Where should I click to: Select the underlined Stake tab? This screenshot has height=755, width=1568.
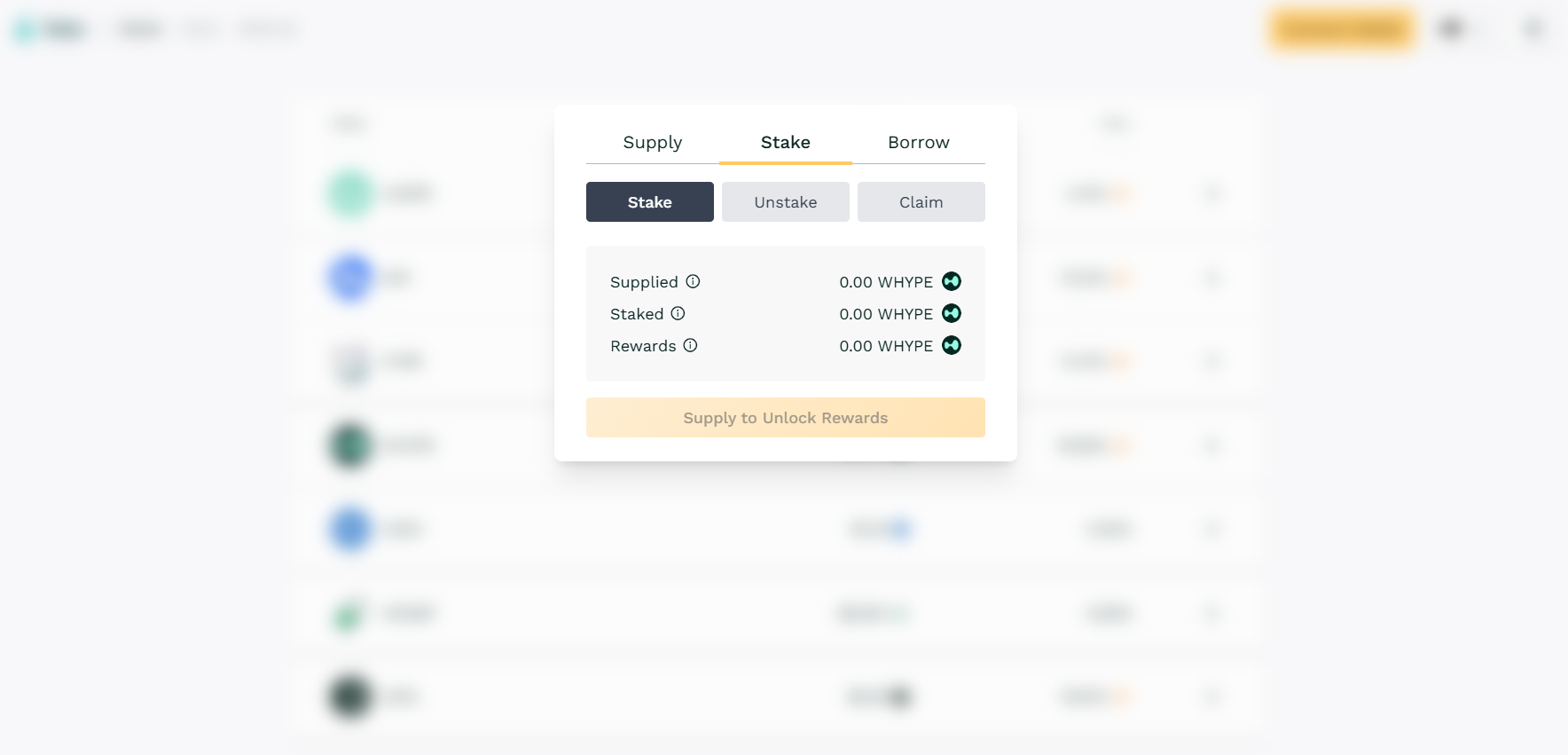click(786, 143)
